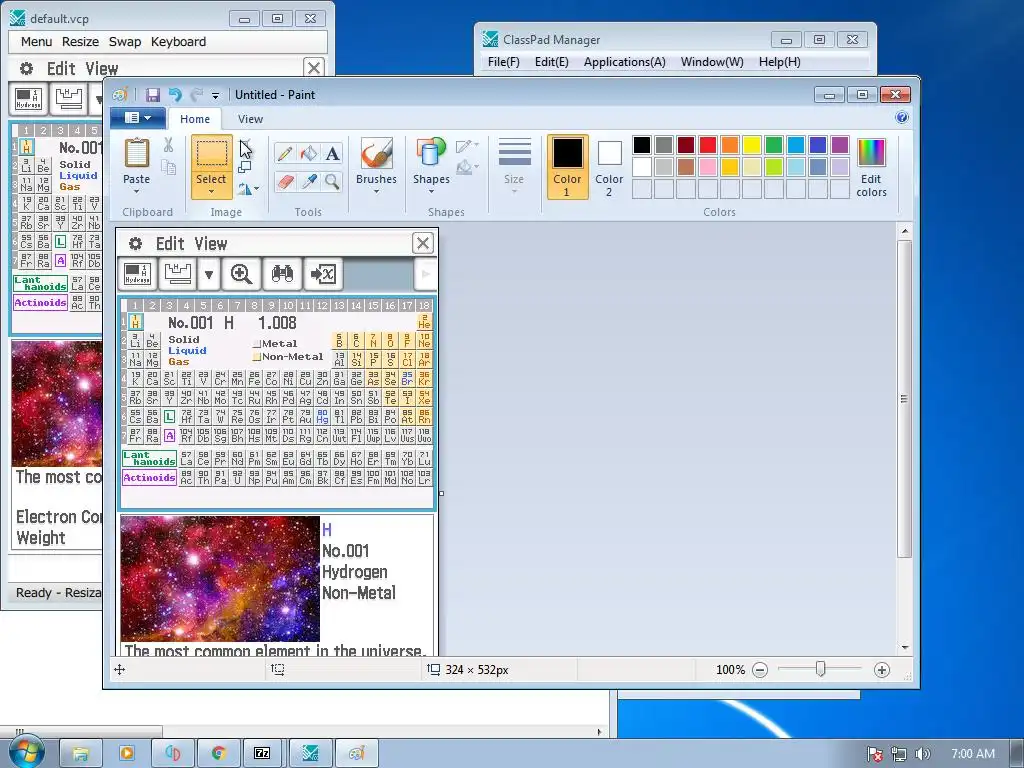The width and height of the screenshot is (1024, 768).
Task: Open the Size line thickness dropdown
Action: tap(514, 166)
